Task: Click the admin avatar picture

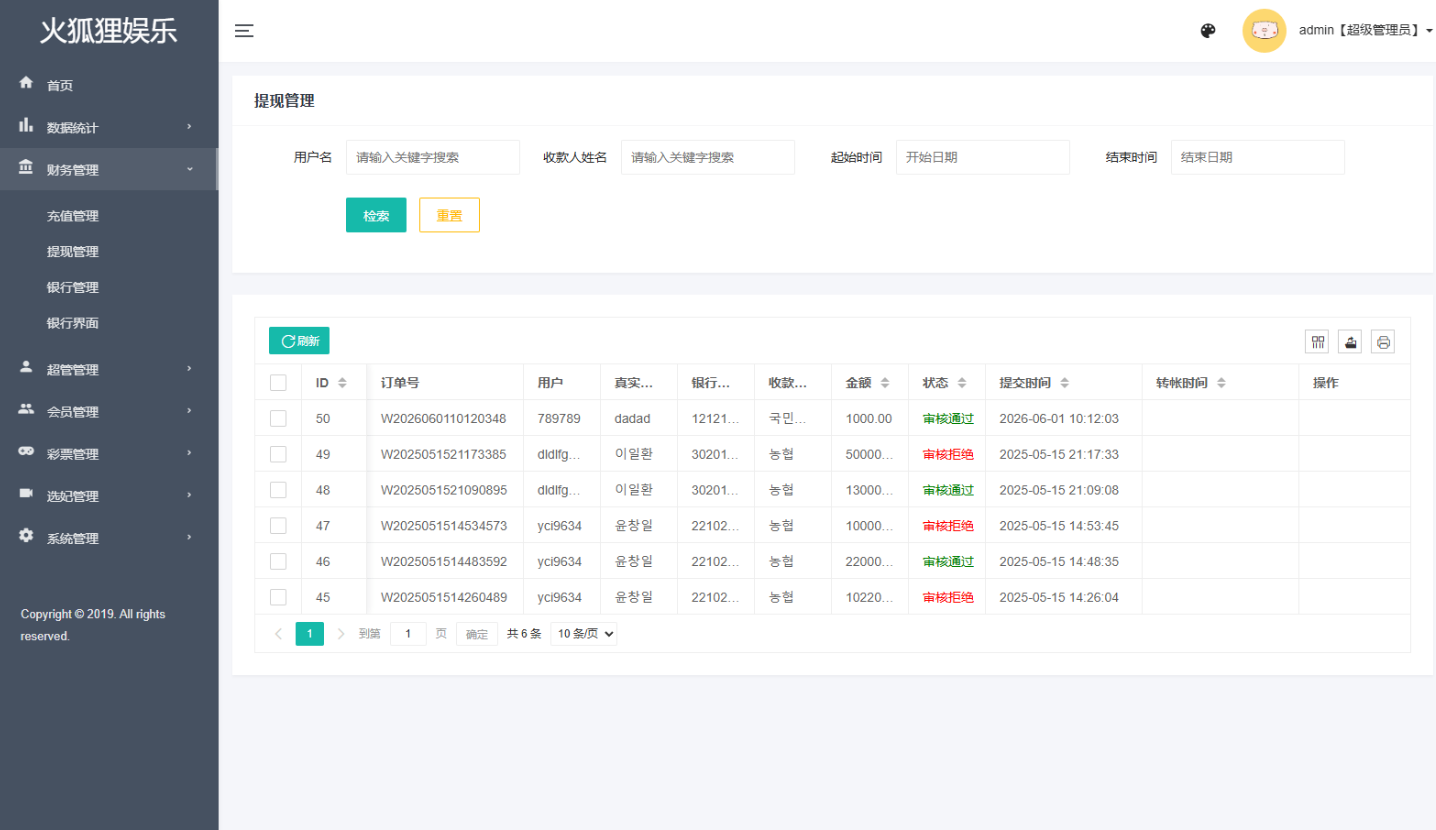Action: coord(1264,31)
